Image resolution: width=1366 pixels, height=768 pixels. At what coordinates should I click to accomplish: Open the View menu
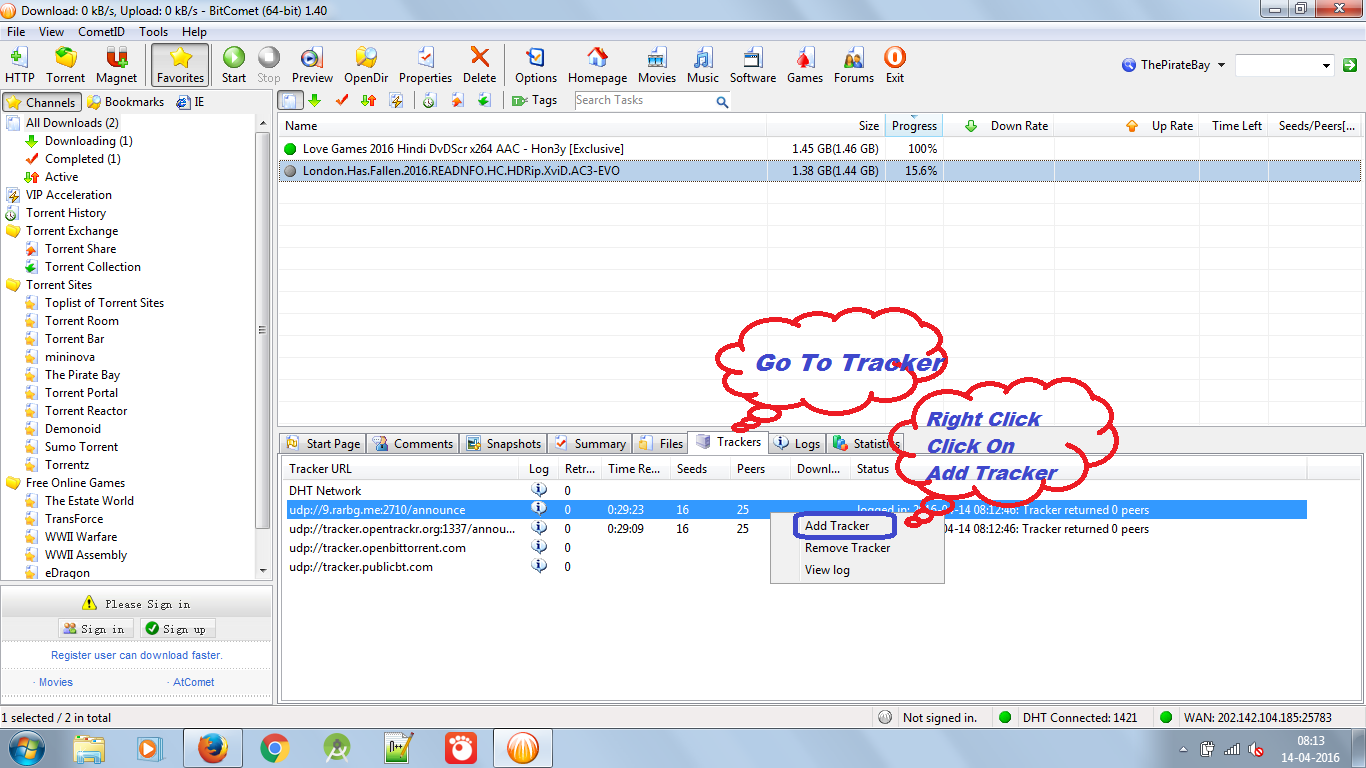click(51, 32)
